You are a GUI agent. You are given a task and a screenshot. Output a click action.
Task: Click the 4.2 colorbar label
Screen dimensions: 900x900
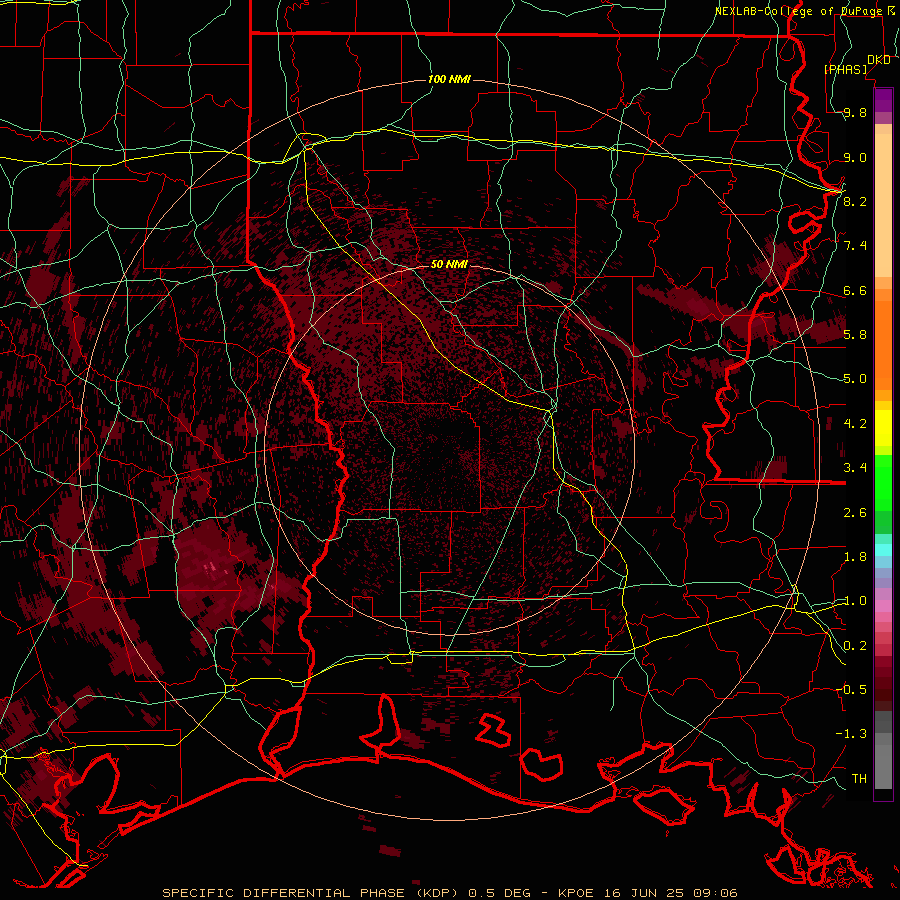click(x=855, y=424)
